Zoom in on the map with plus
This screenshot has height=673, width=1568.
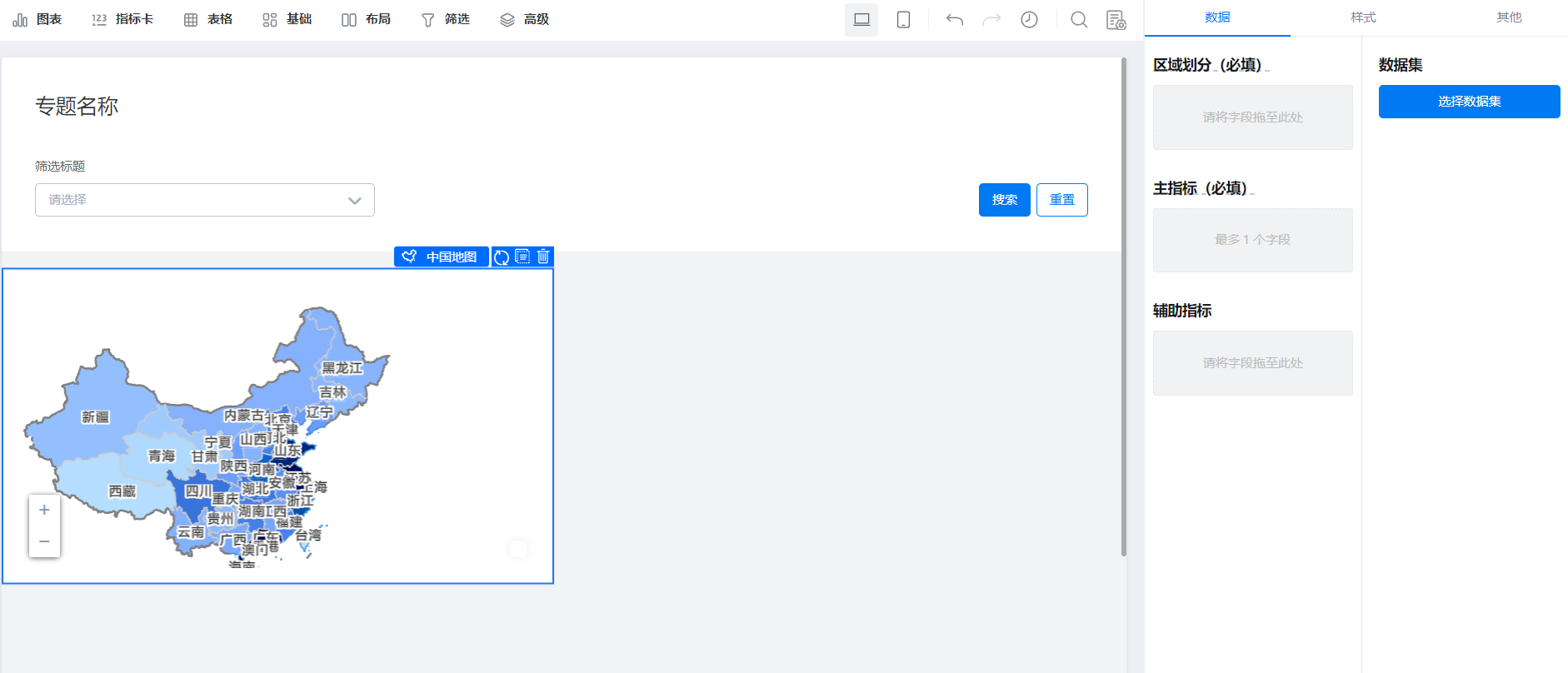44,510
